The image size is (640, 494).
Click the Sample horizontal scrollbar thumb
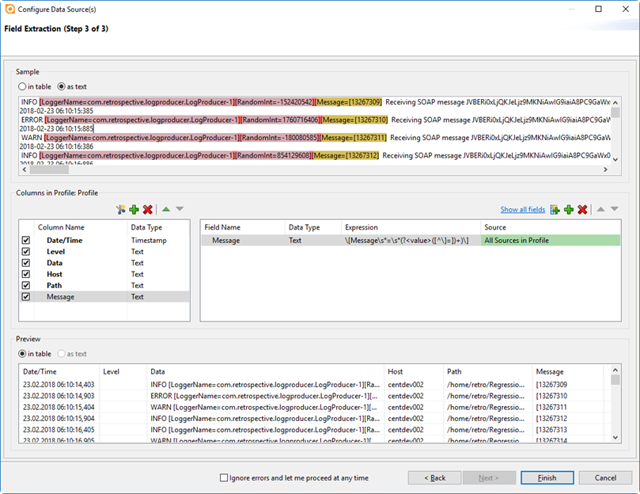(x=49, y=169)
